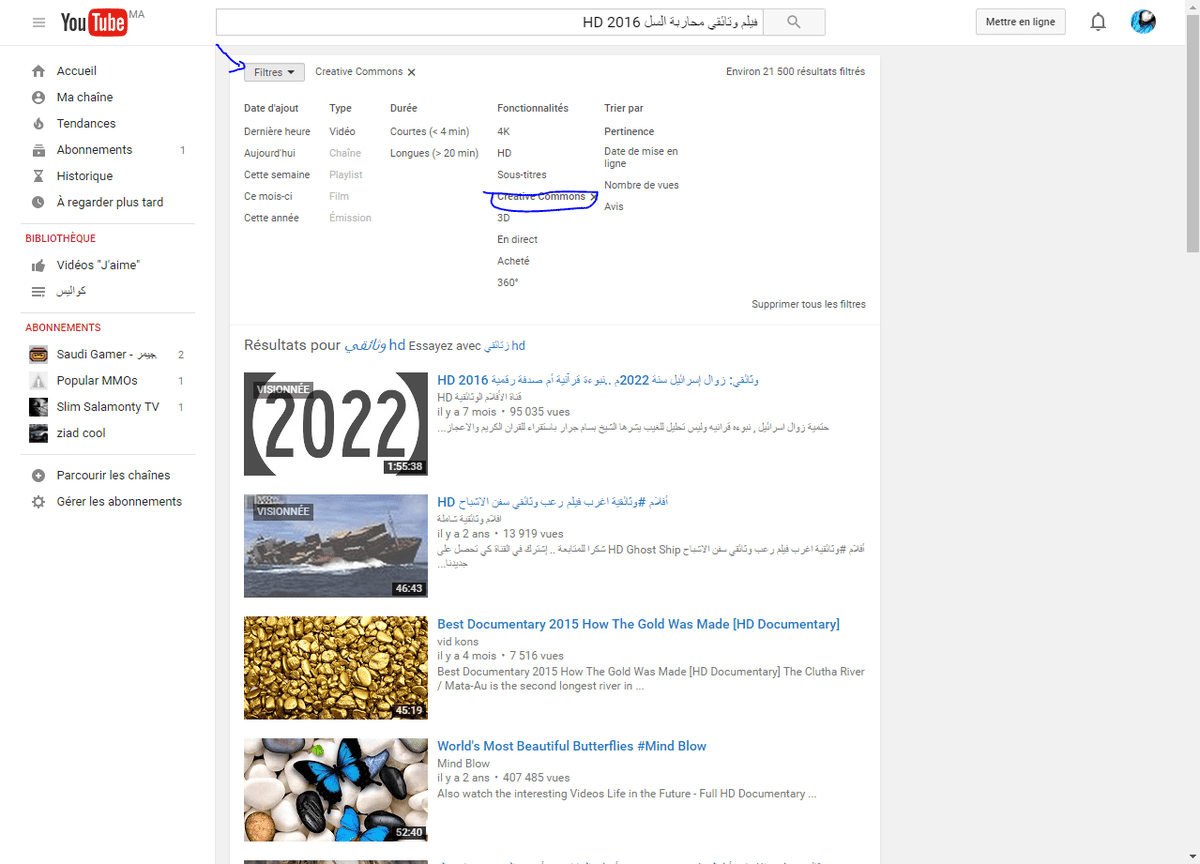Viewport: 1200px width, 864px height.
Task: Open the account avatar menu
Action: pos(1143,22)
